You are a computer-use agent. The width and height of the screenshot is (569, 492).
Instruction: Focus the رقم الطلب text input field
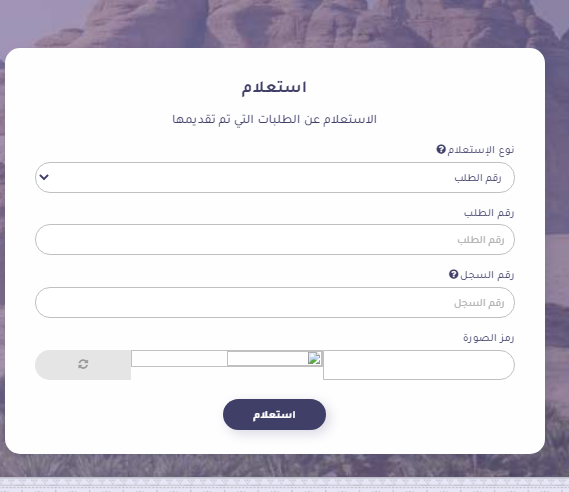tap(275, 239)
